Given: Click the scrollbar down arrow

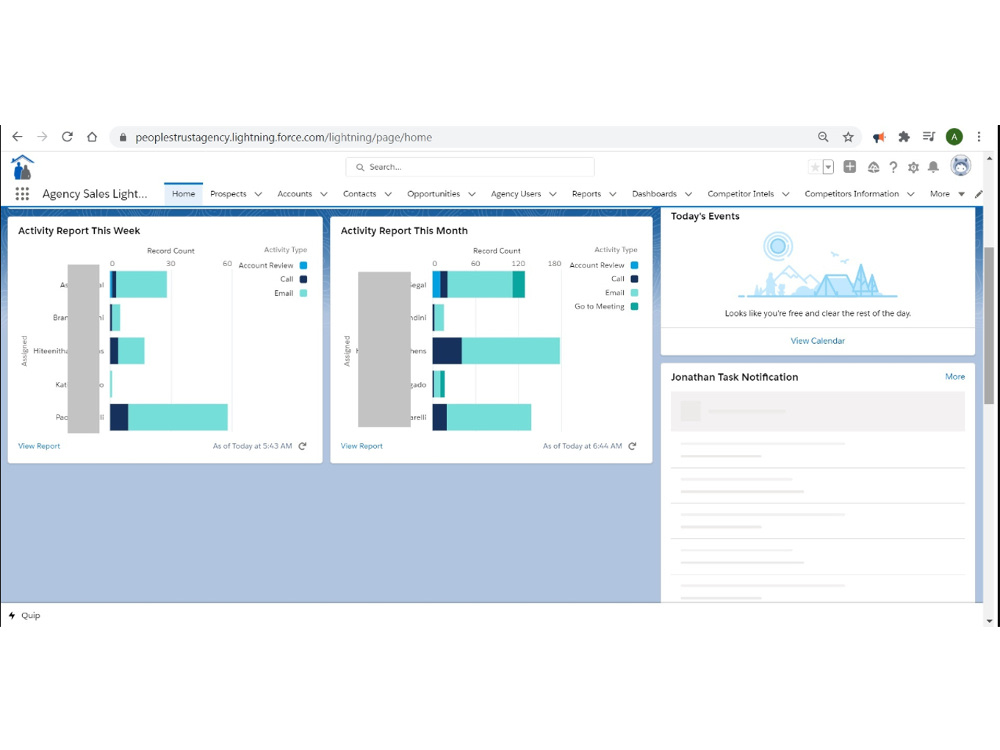Looking at the screenshot, I should pyautogui.click(x=989, y=621).
